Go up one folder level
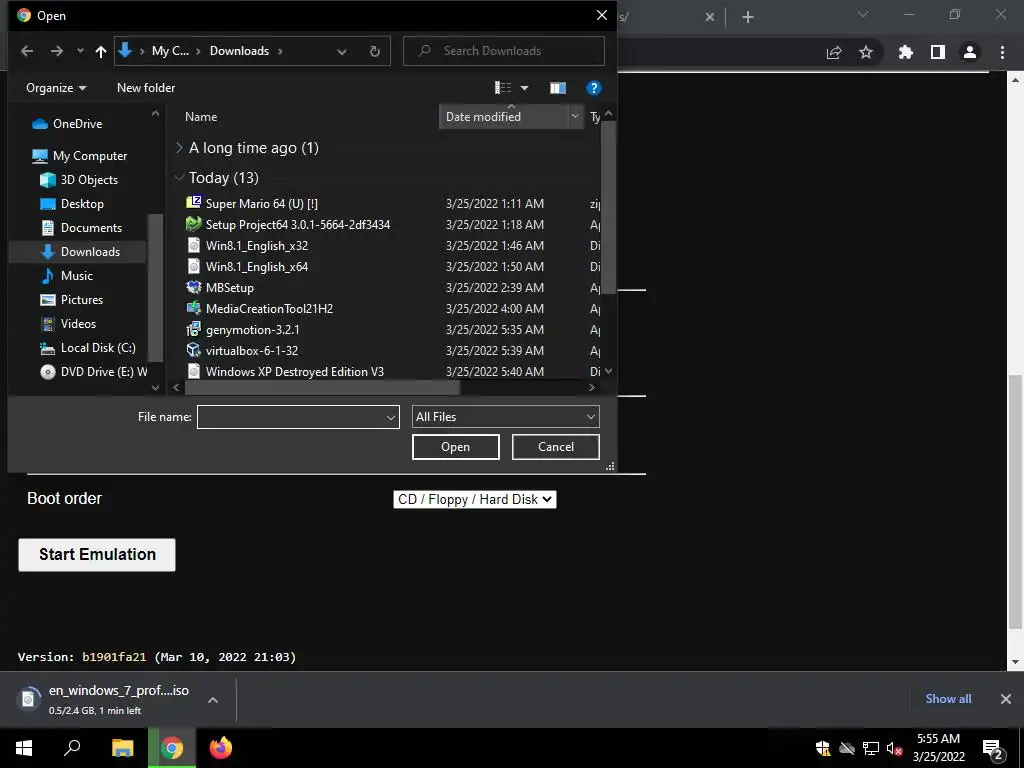 (x=101, y=51)
